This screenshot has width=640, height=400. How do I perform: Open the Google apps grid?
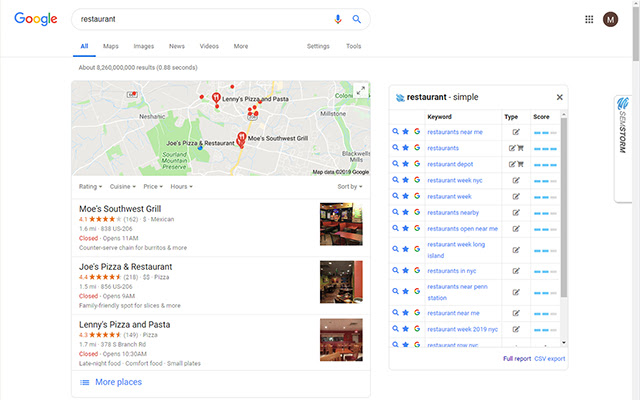(x=589, y=19)
